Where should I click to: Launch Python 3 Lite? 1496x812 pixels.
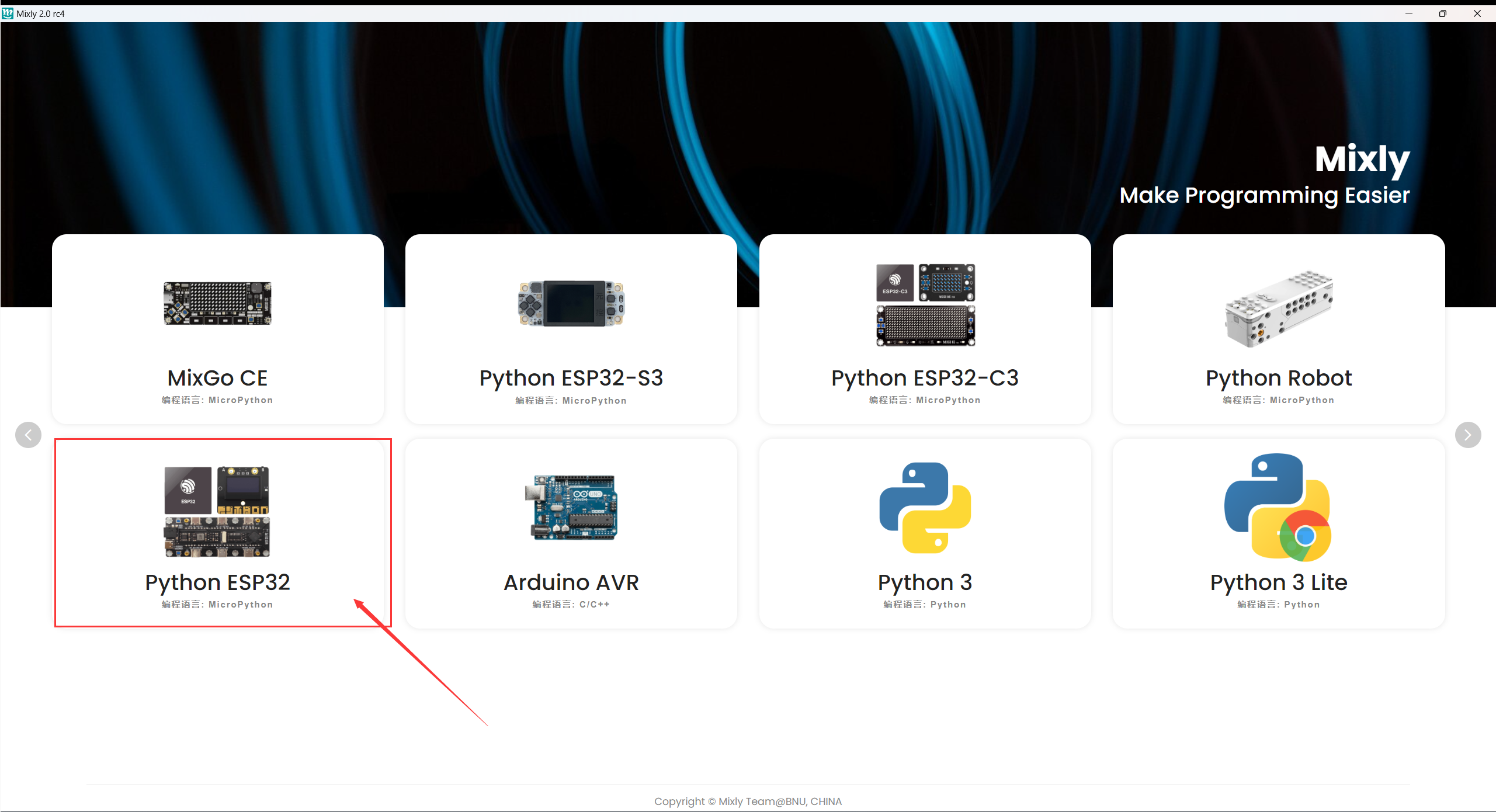1278,532
